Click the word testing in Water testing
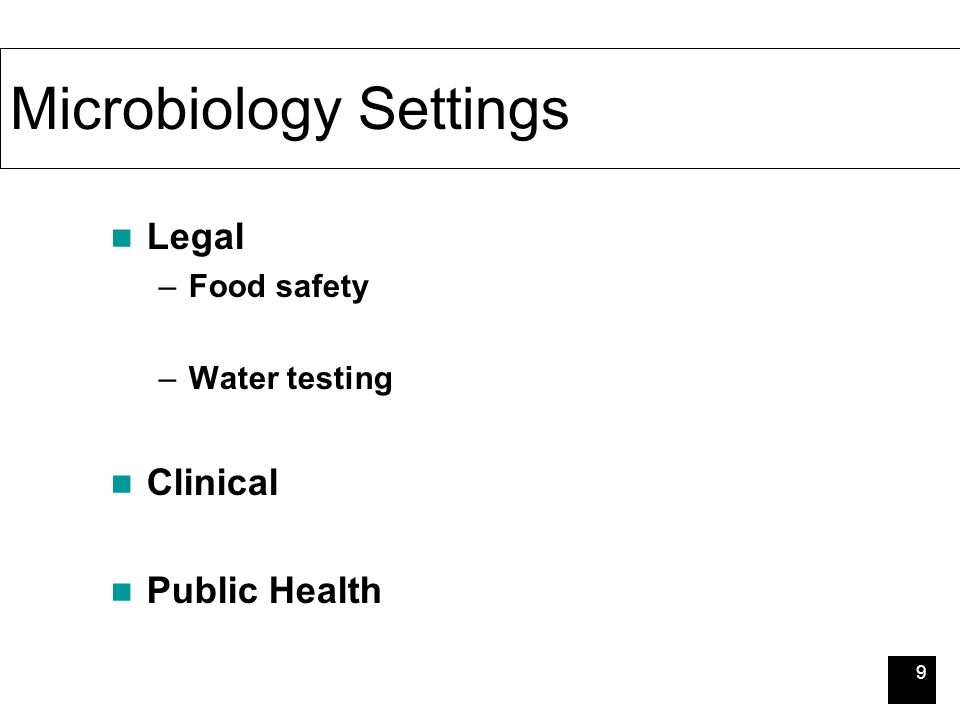The width and height of the screenshot is (960, 720). coord(340,380)
